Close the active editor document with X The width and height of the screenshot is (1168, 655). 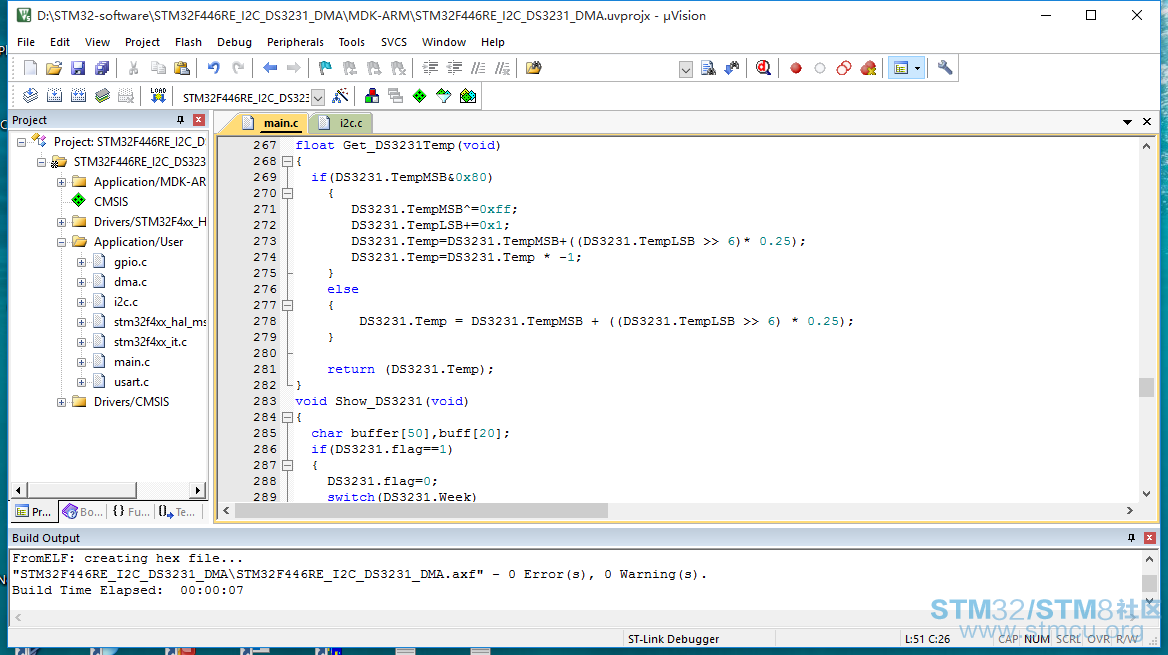click(1147, 121)
